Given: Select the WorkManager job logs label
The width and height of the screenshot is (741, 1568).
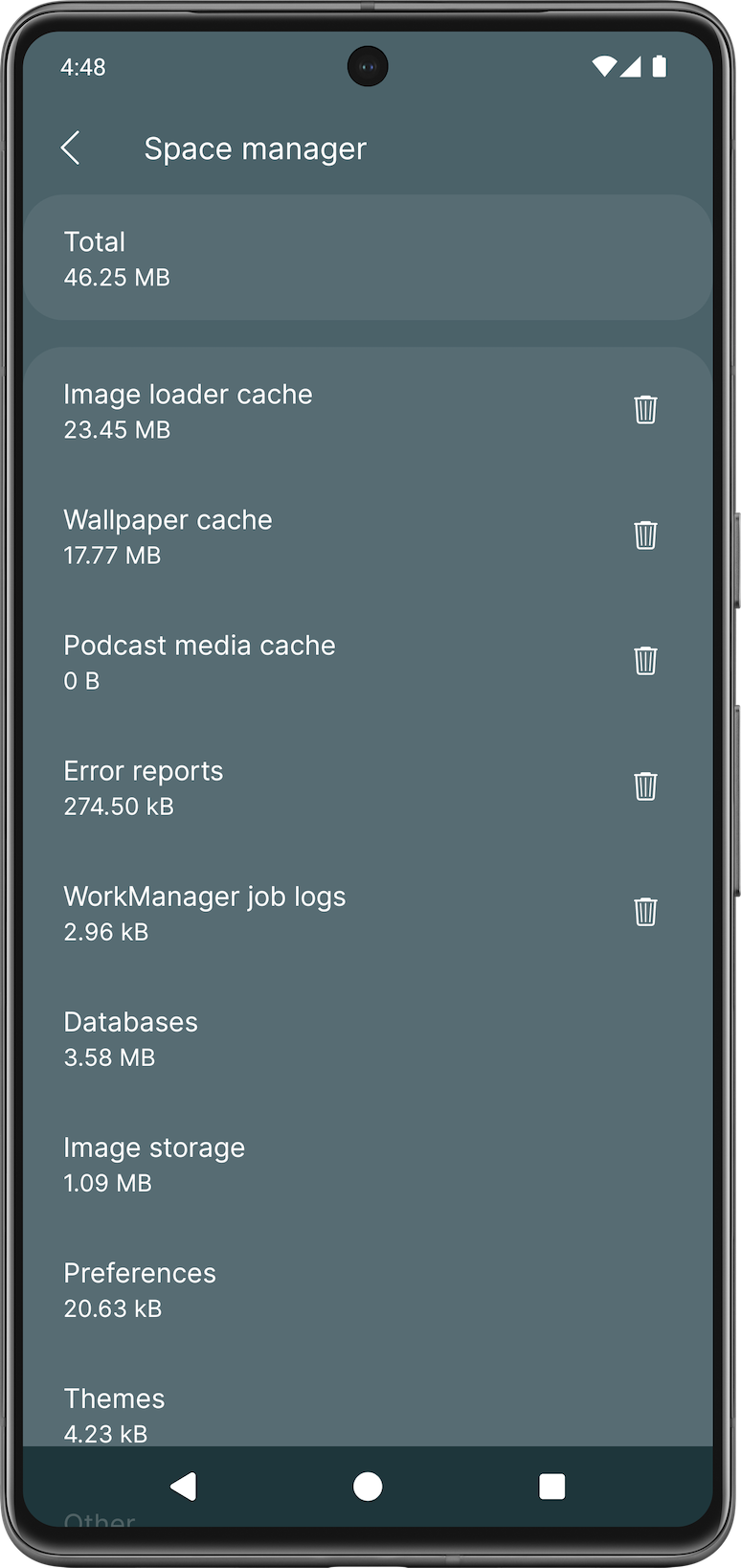Looking at the screenshot, I should tap(204, 897).
